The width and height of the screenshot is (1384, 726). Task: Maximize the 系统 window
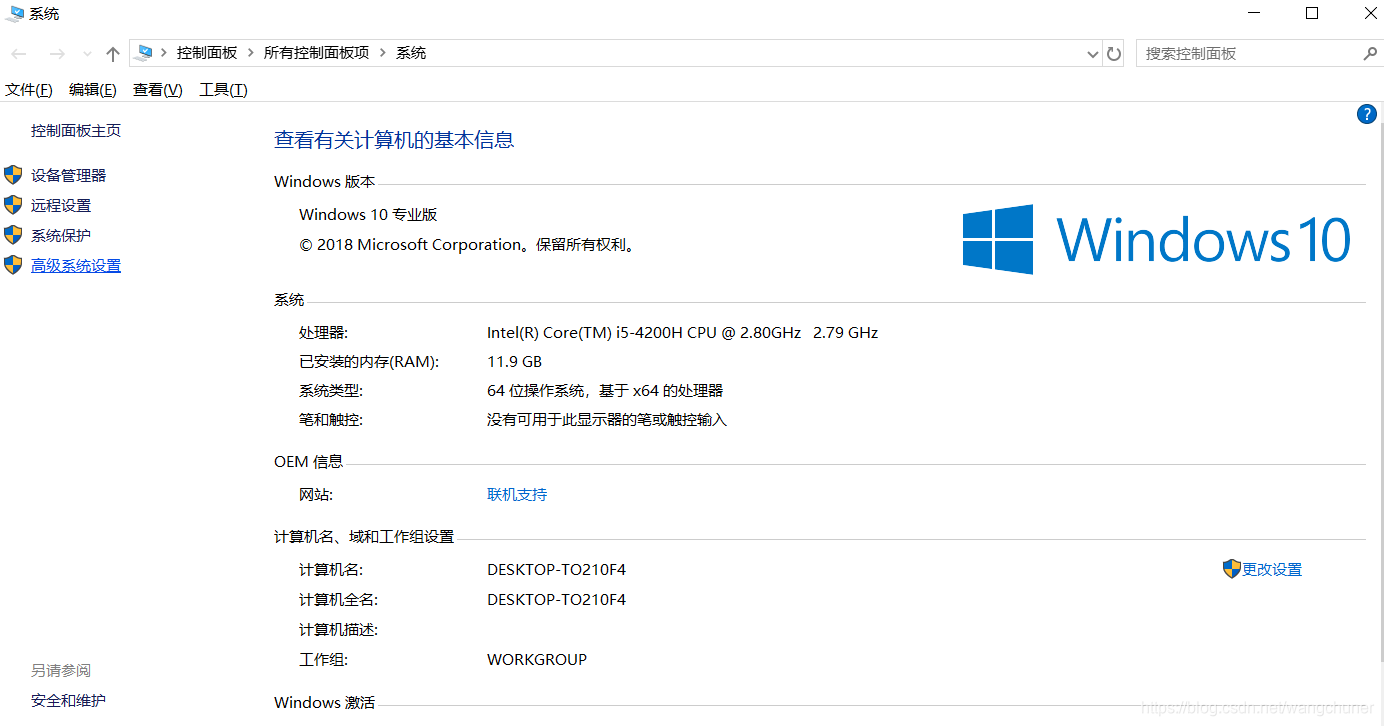point(1312,13)
